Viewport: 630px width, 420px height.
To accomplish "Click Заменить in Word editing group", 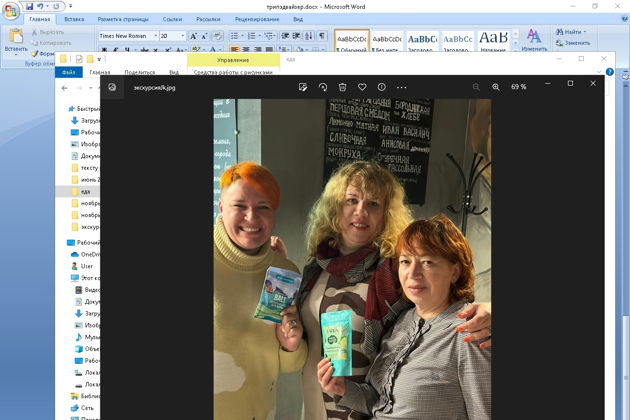I will 573,43.
